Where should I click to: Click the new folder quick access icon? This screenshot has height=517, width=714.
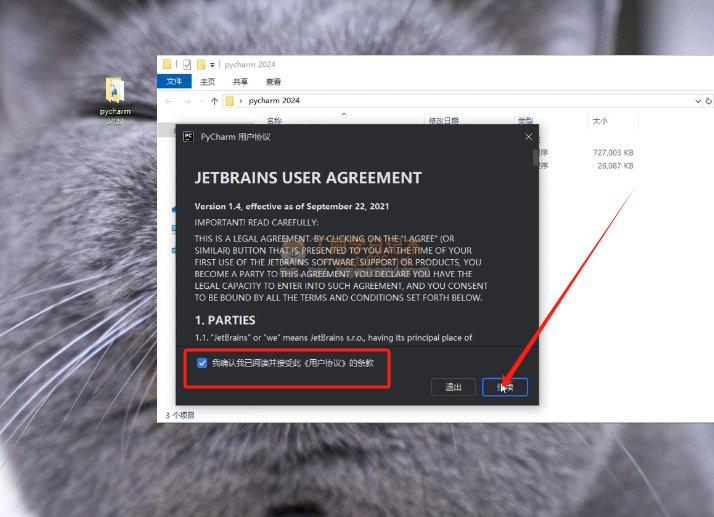(200, 64)
